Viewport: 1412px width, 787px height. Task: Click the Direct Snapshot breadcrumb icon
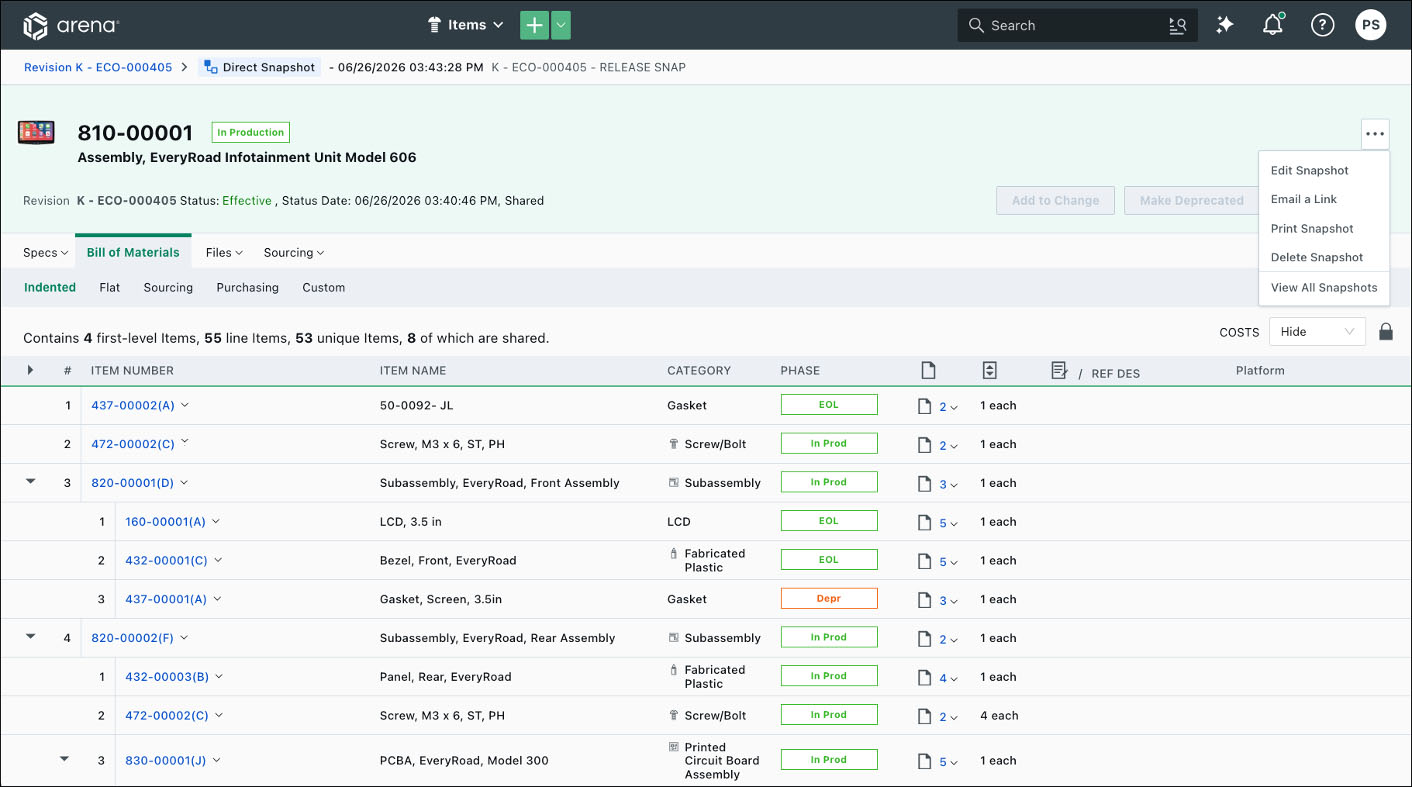[x=210, y=67]
